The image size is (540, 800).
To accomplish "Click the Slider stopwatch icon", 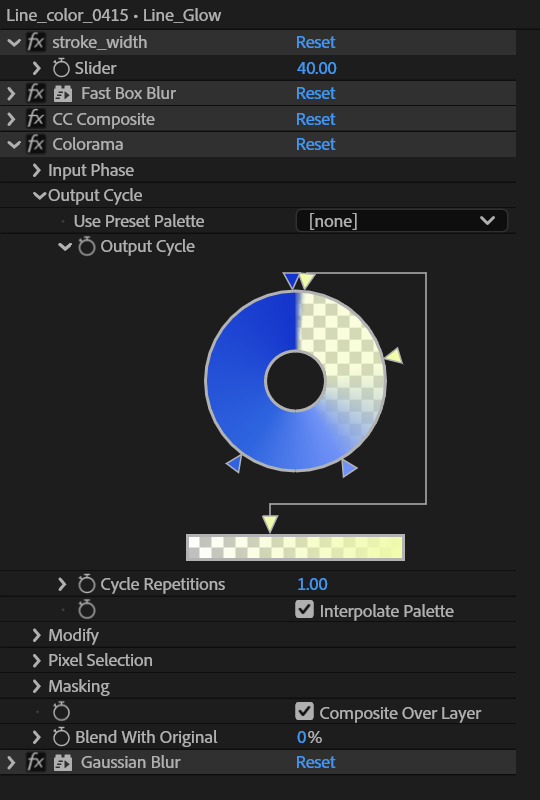I will pos(61,68).
